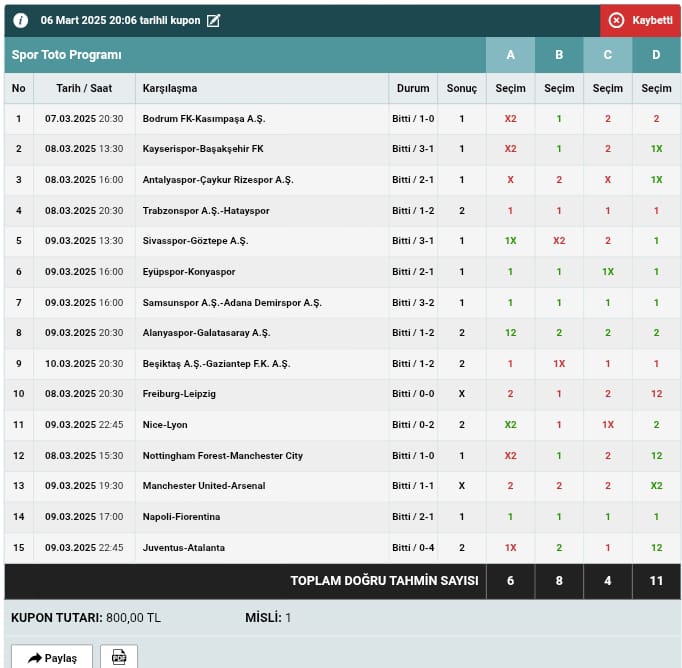Select column B header tab

[559, 55]
